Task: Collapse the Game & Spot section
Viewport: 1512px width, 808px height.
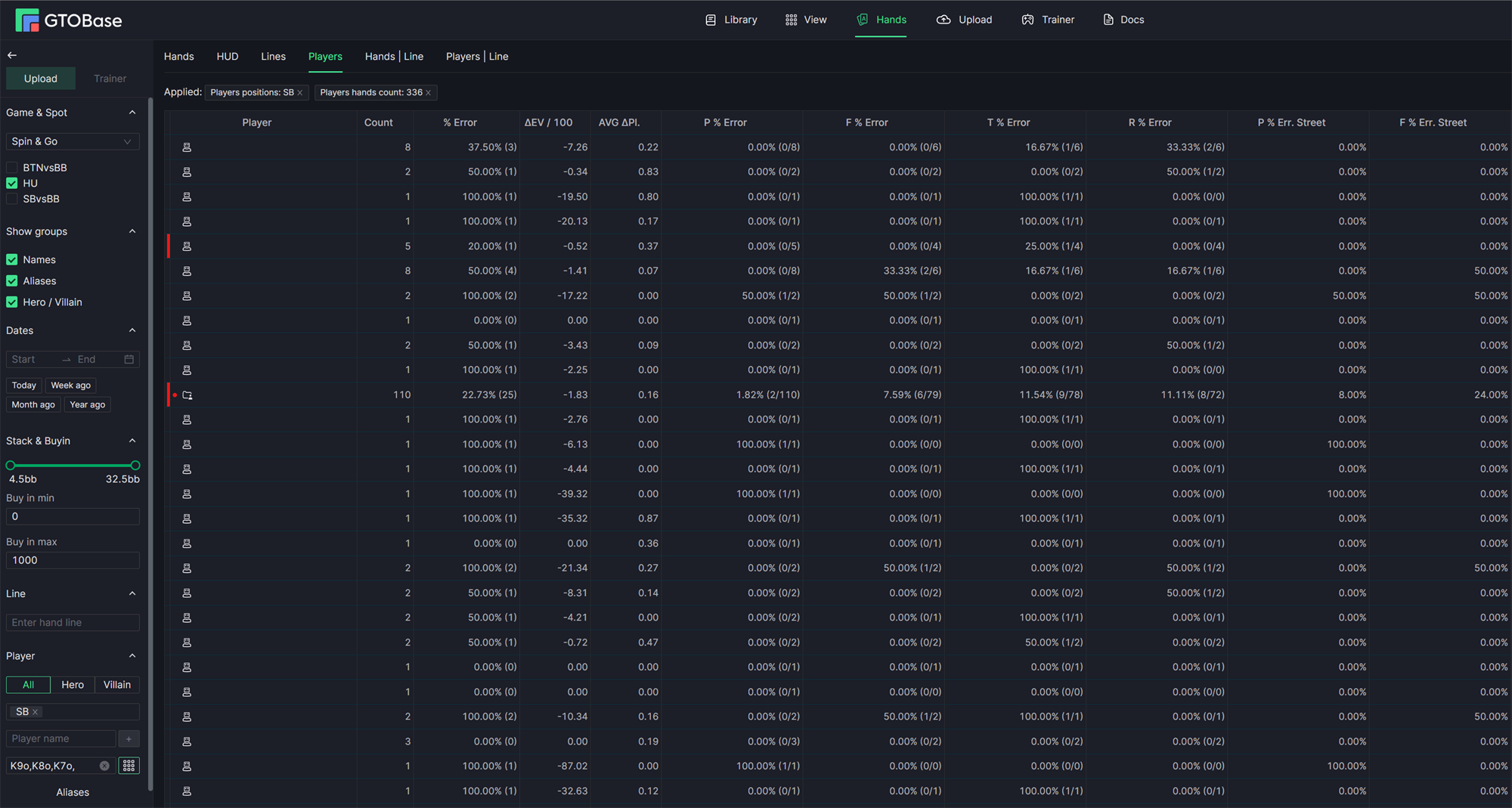Action: pos(132,113)
